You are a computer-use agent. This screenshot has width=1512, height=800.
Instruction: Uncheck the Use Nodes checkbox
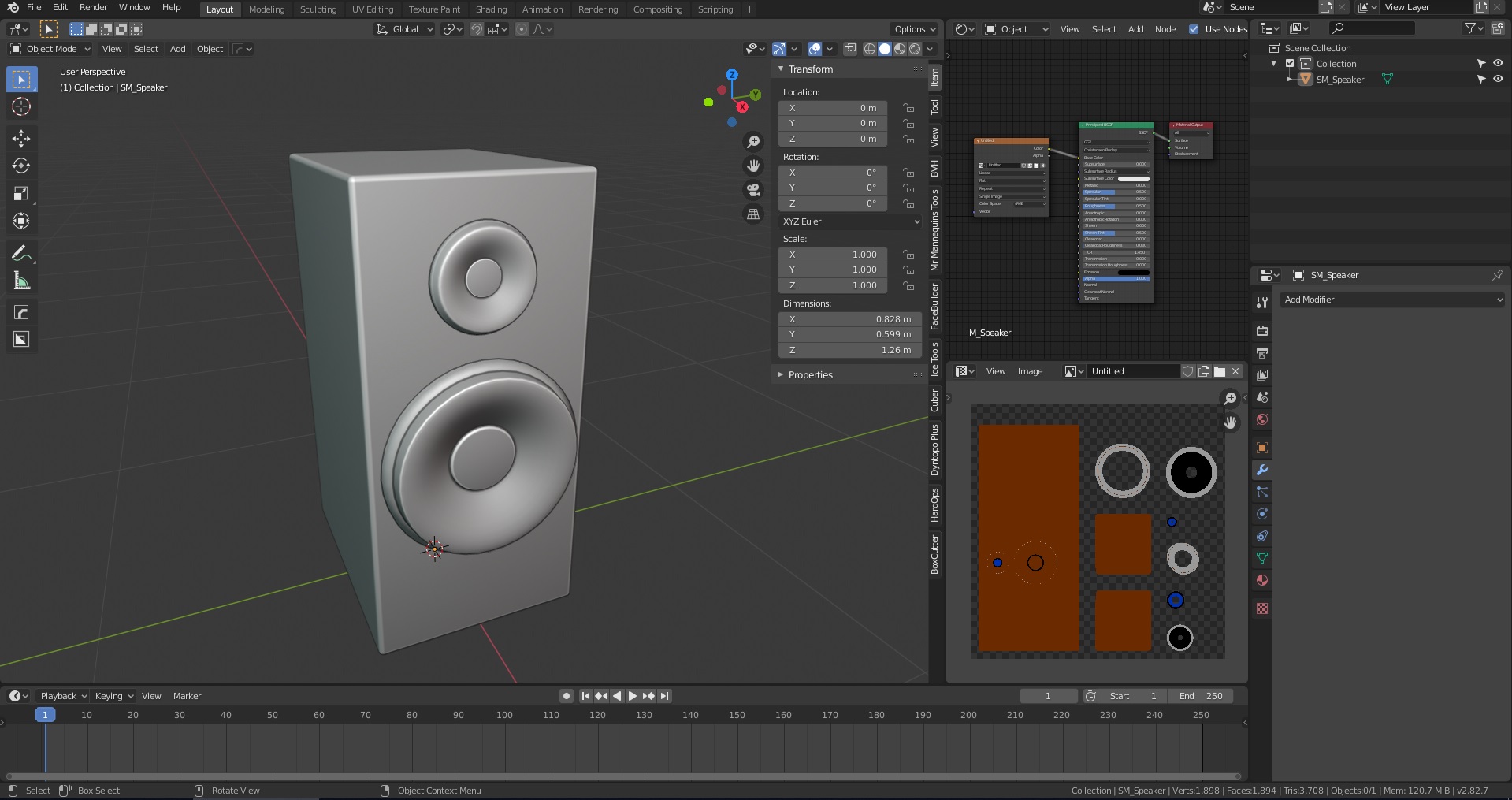(1194, 29)
